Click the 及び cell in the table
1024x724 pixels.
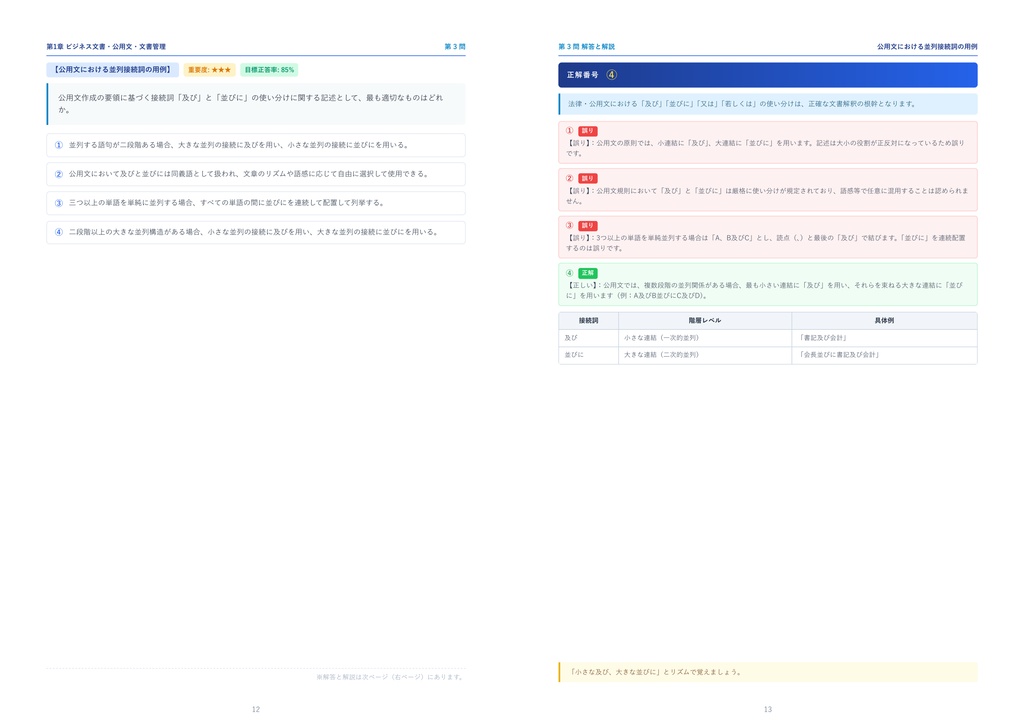coord(588,338)
